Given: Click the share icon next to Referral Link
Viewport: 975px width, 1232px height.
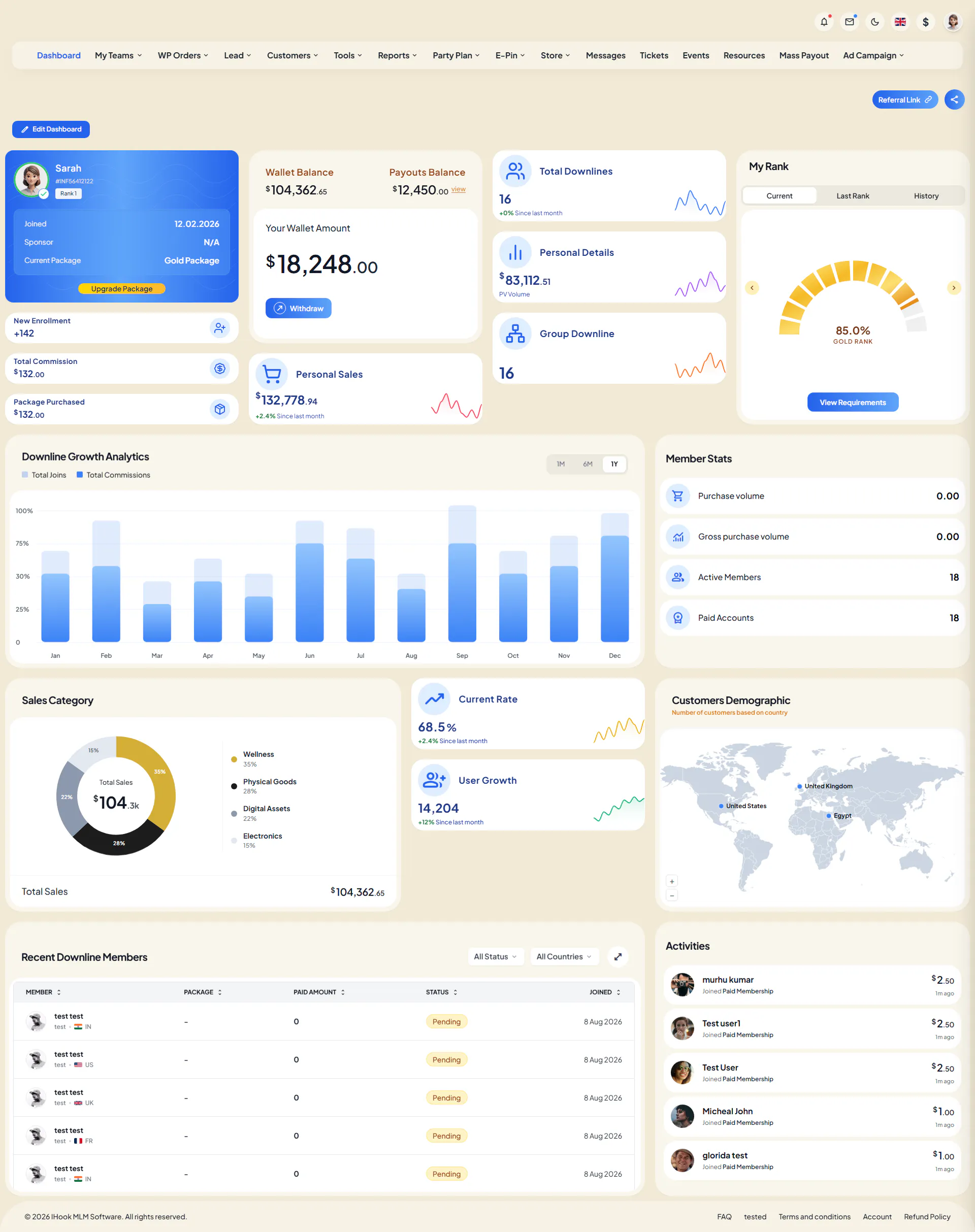Looking at the screenshot, I should click(x=954, y=99).
